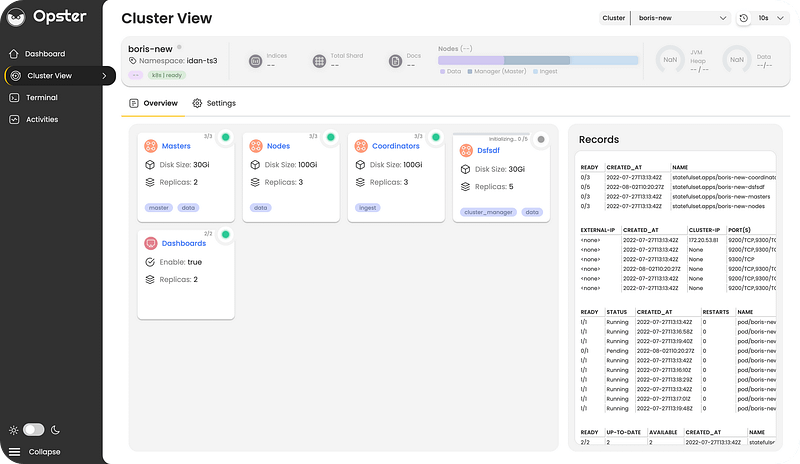This screenshot has width=800, height=464.
Task: Click the moon dark-mode icon
Action: pyautogui.click(x=55, y=430)
